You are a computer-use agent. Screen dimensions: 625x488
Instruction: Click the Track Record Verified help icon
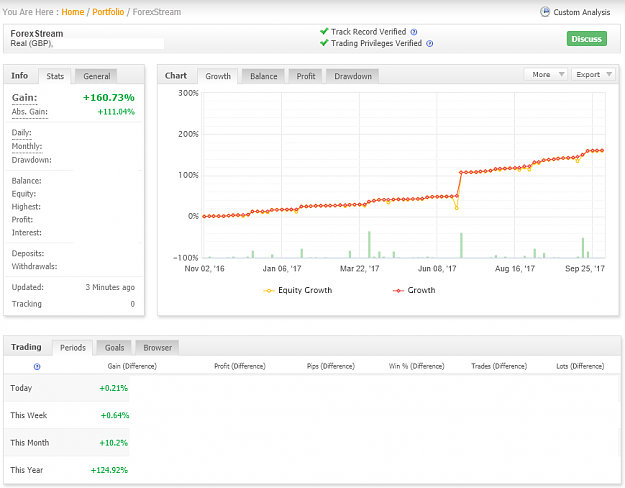click(414, 32)
